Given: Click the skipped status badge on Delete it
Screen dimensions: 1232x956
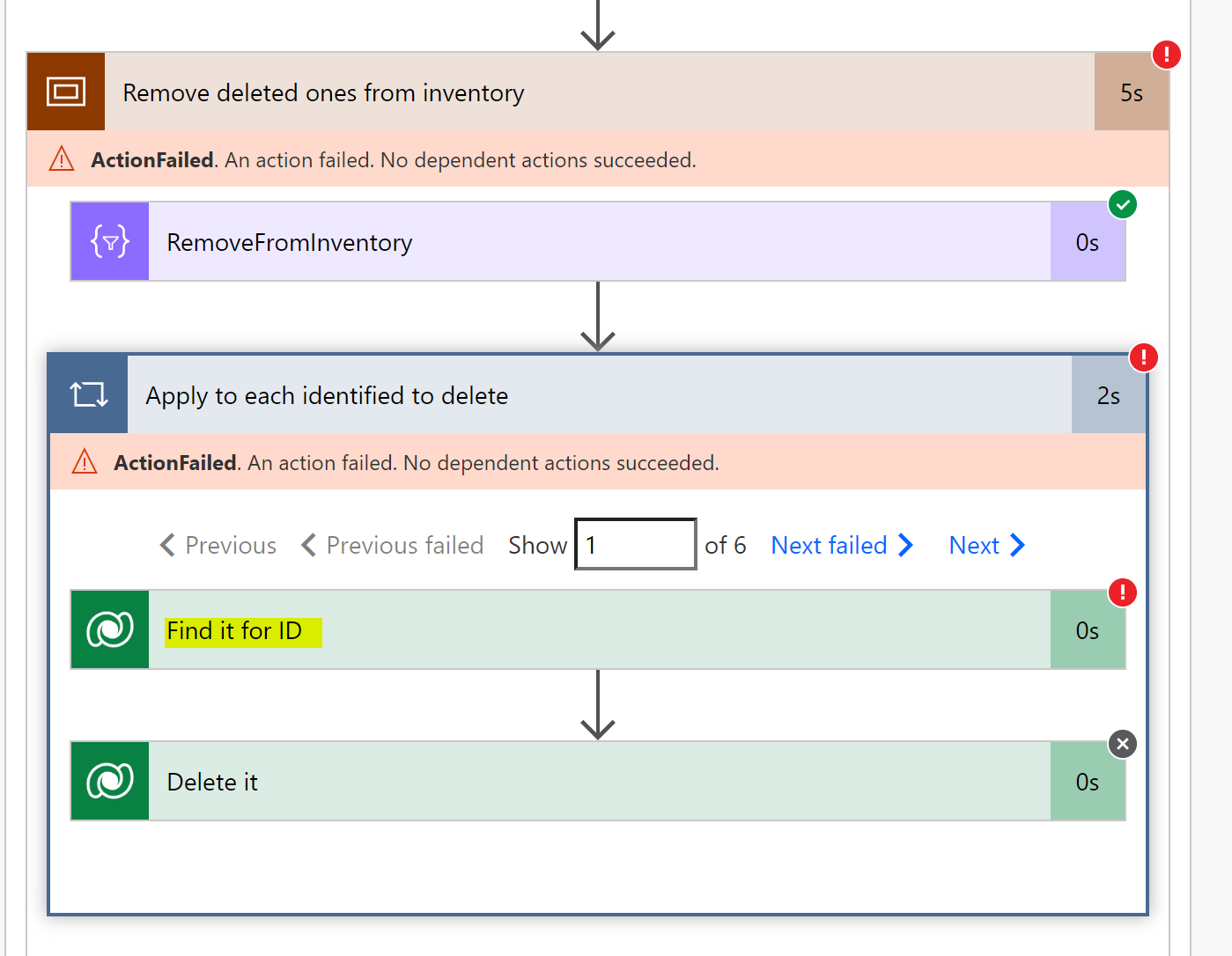Looking at the screenshot, I should pyautogui.click(x=1123, y=744).
